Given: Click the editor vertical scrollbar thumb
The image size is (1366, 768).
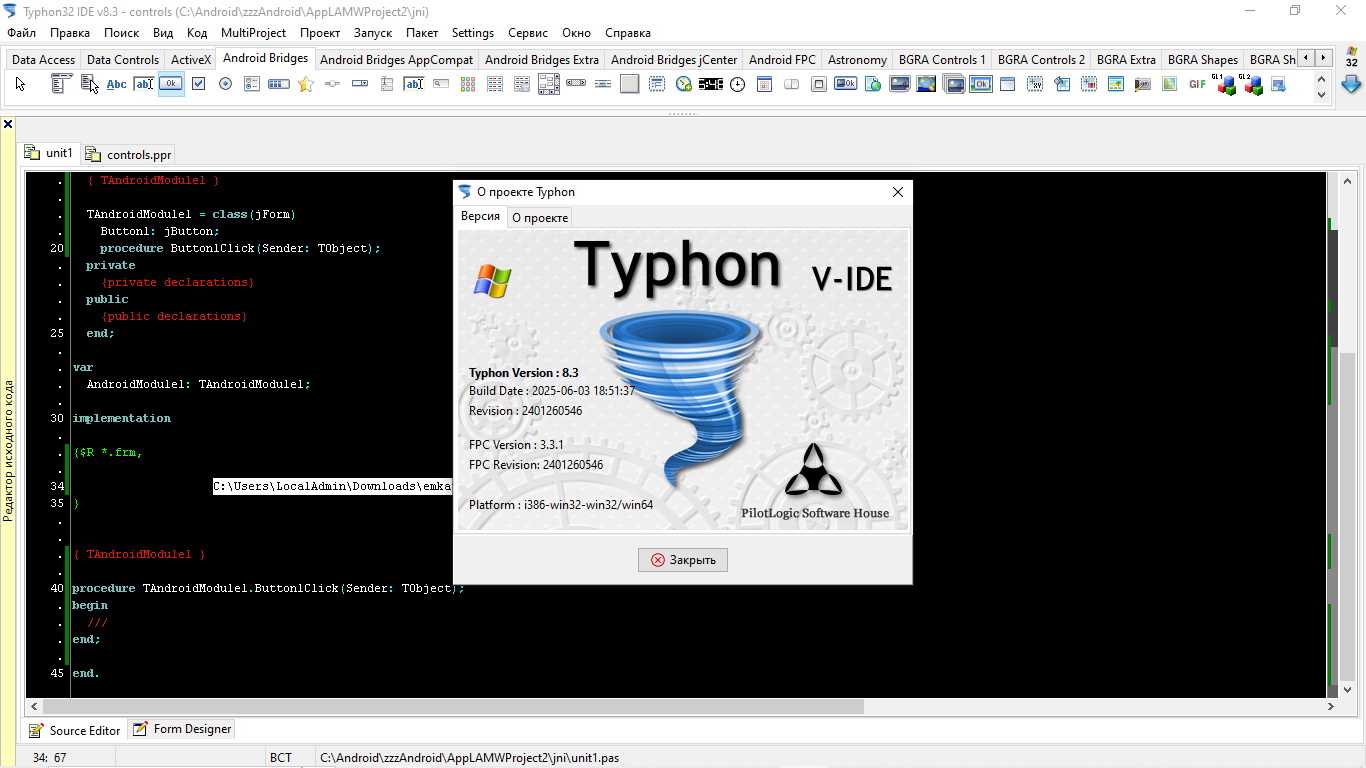Looking at the screenshot, I should [1346, 515].
